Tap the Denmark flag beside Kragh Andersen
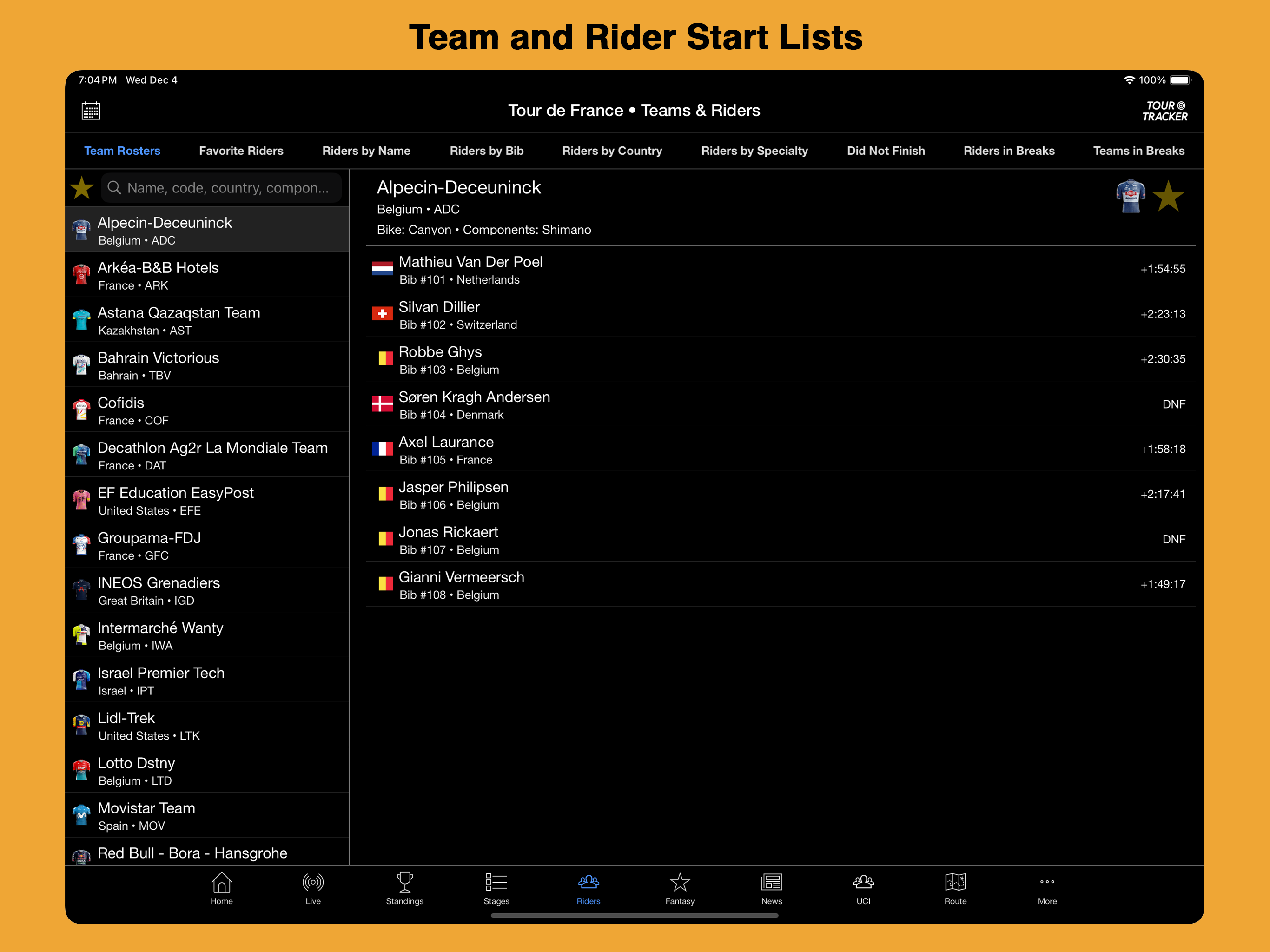The height and width of the screenshot is (952, 1270). click(x=383, y=404)
